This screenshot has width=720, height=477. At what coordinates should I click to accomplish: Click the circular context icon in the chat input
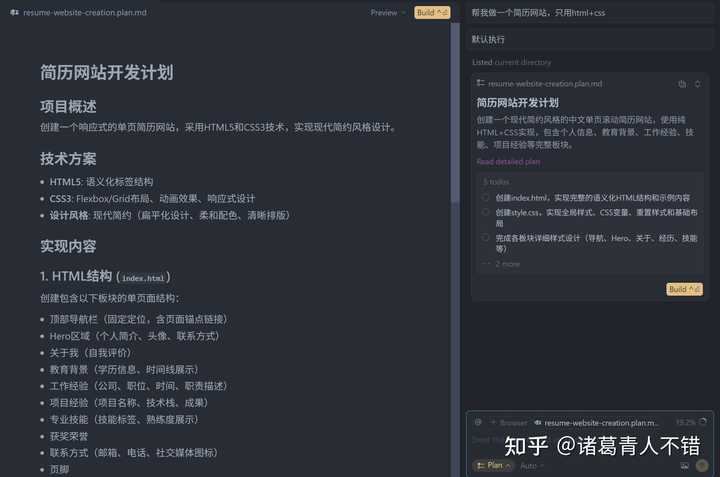click(478, 422)
